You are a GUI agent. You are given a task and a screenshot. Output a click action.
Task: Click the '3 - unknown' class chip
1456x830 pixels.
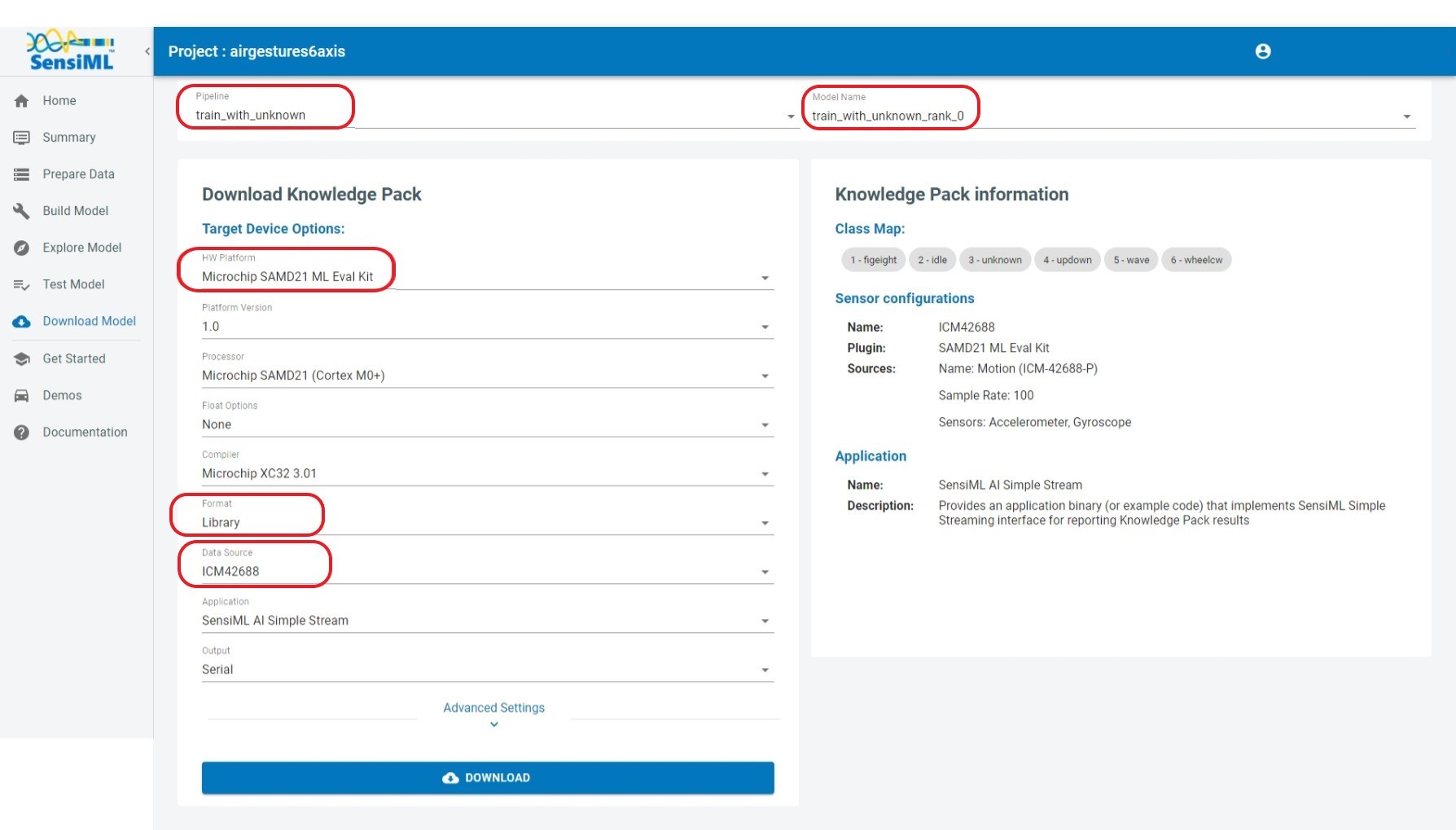994,260
